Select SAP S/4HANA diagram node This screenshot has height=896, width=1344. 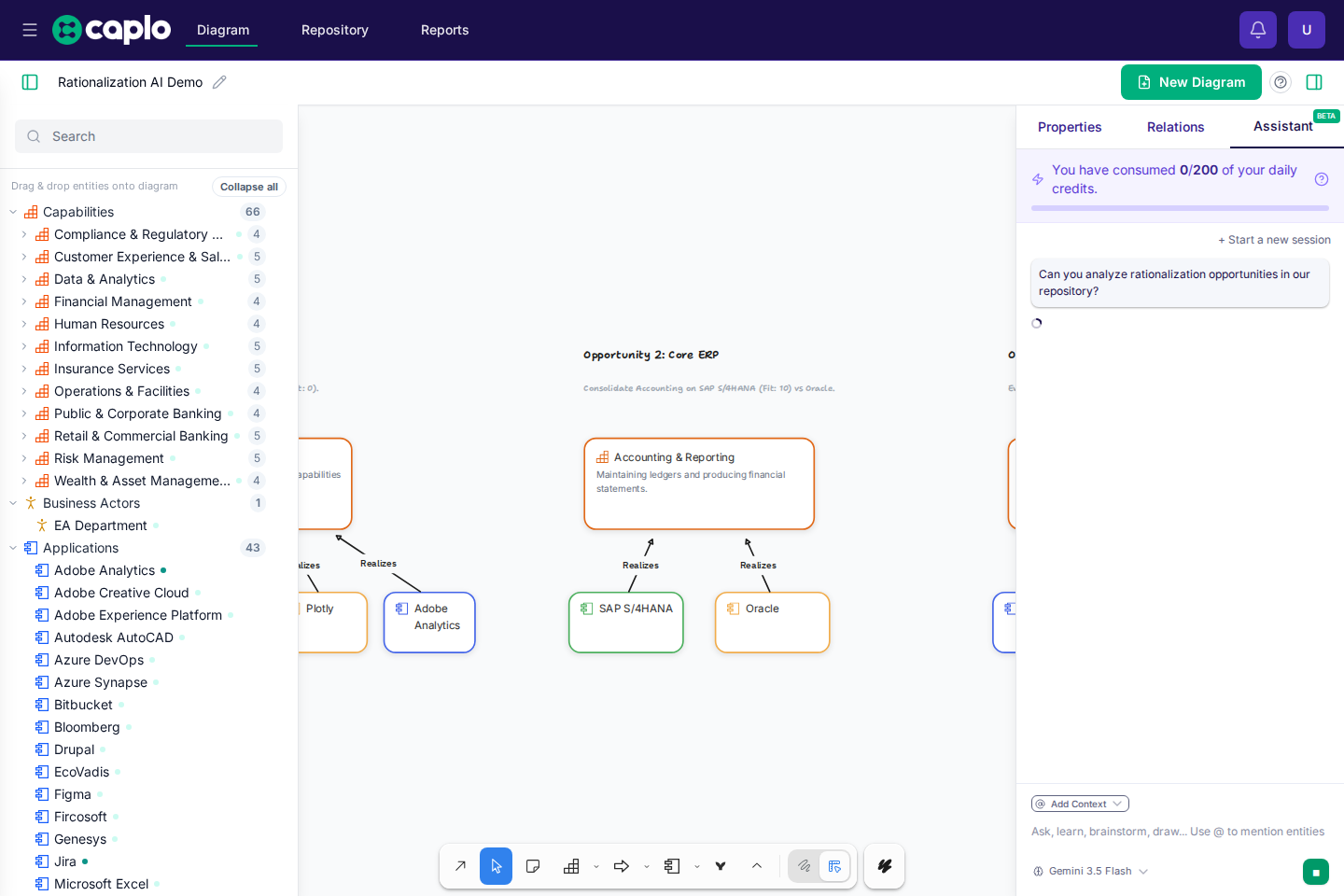pos(626,623)
